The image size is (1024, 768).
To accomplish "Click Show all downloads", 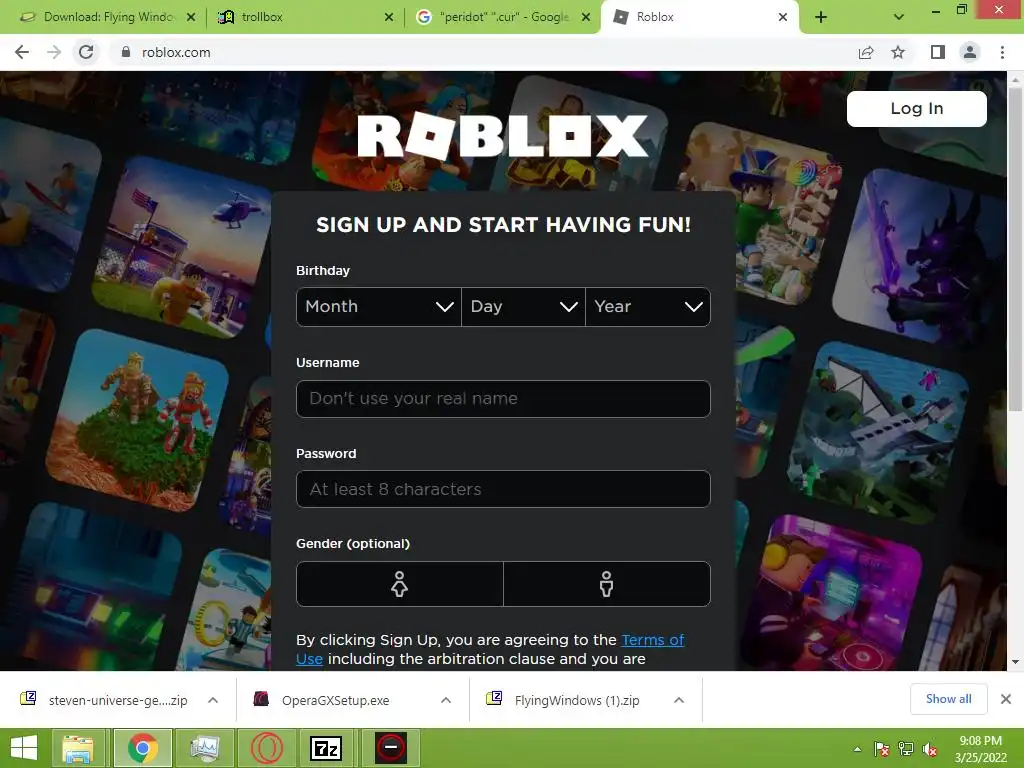I will (x=948, y=699).
